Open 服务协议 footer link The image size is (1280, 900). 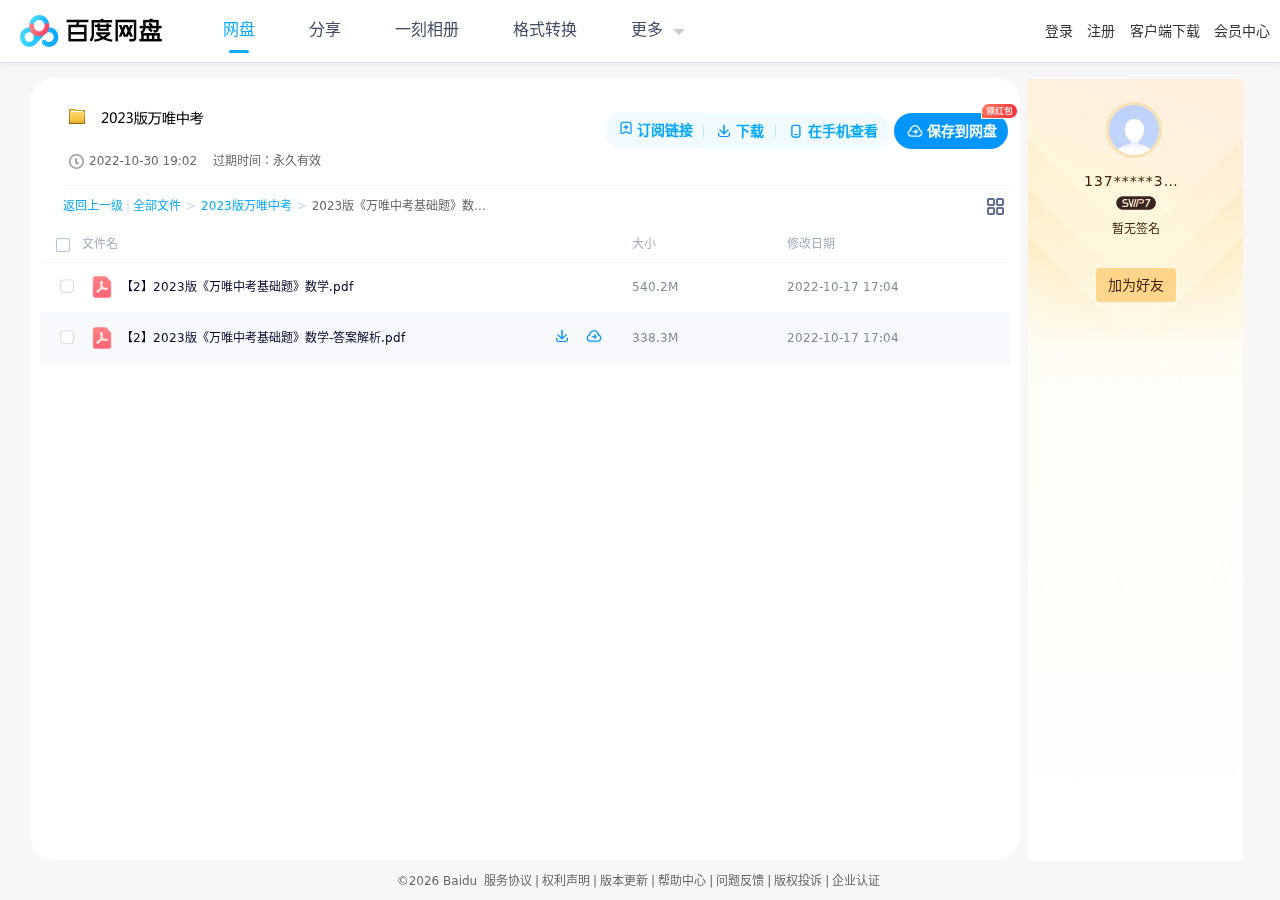click(x=508, y=881)
